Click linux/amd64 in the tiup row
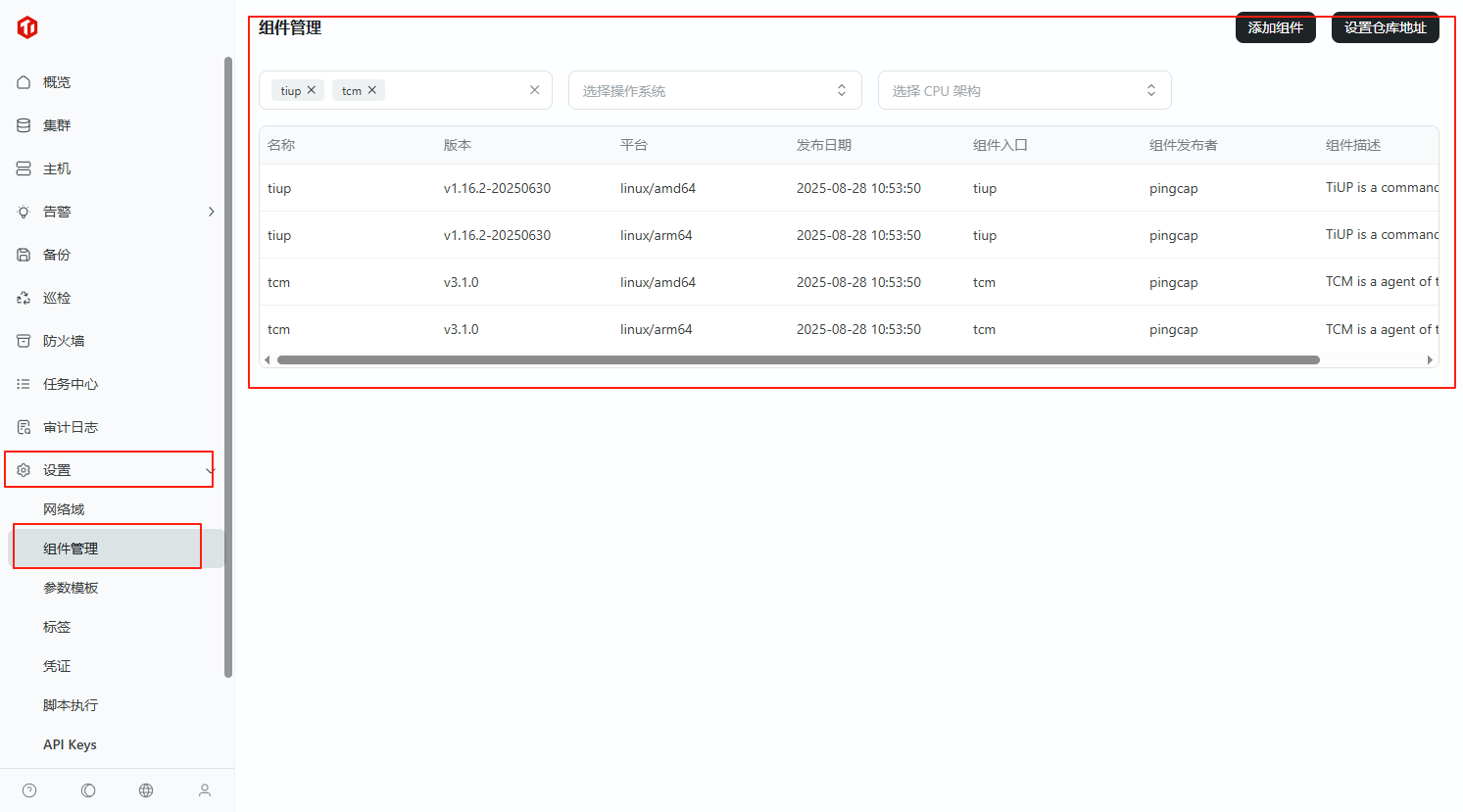1463x812 pixels. pyautogui.click(x=658, y=188)
